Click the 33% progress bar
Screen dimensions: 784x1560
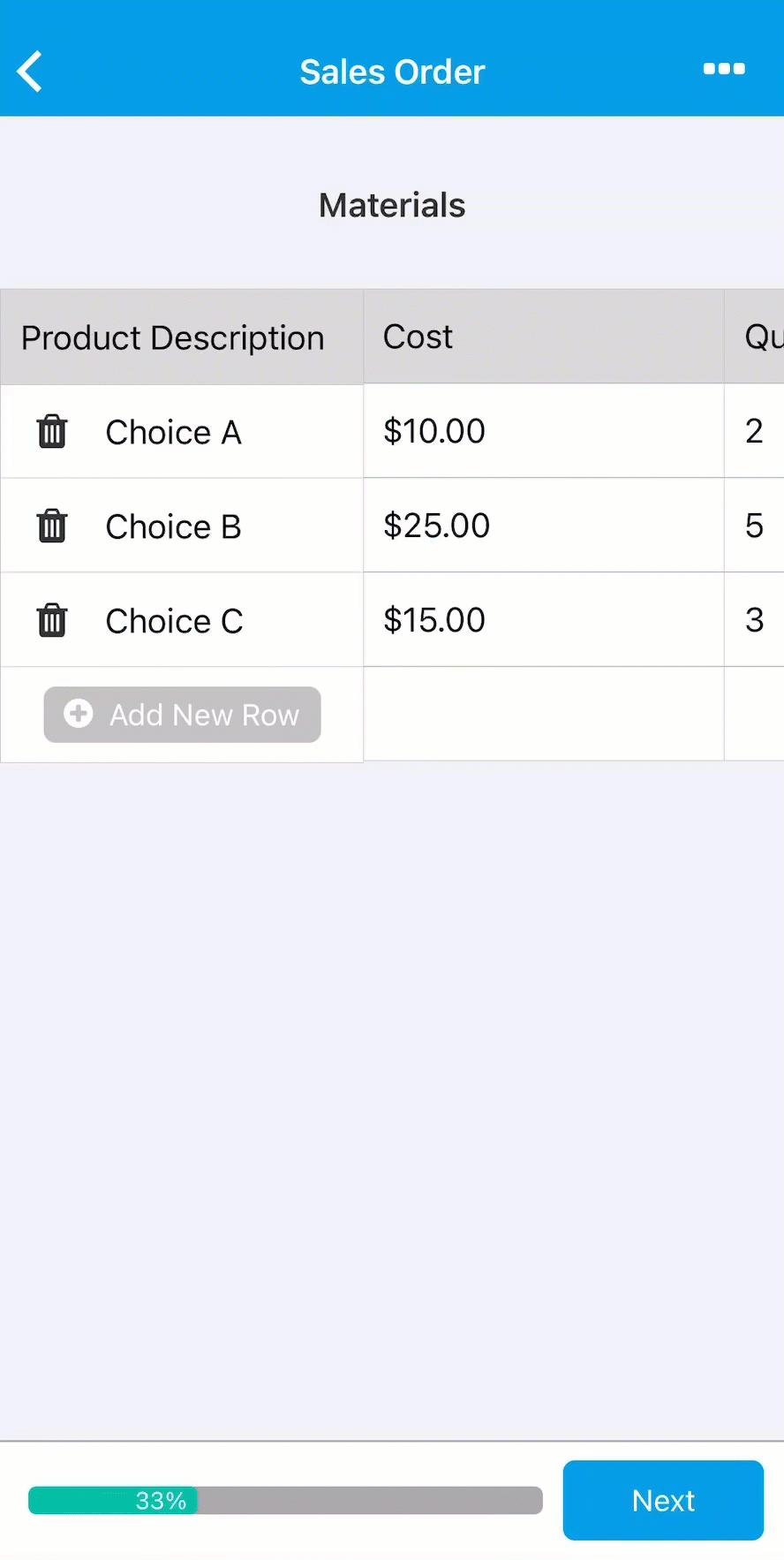[x=285, y=1500]
